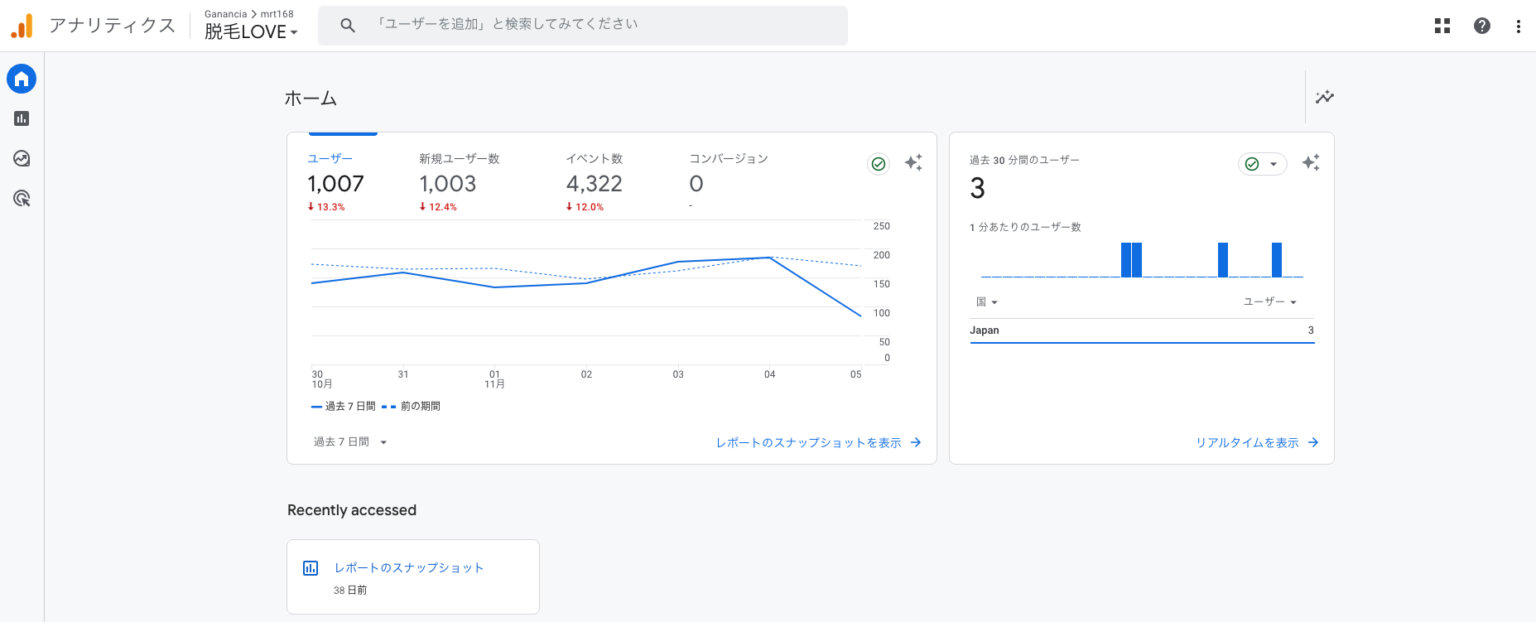Viewport: 1536px width, 622px height.
Task: Open レポートのスナップショットを表示 link
Action: 817,442
